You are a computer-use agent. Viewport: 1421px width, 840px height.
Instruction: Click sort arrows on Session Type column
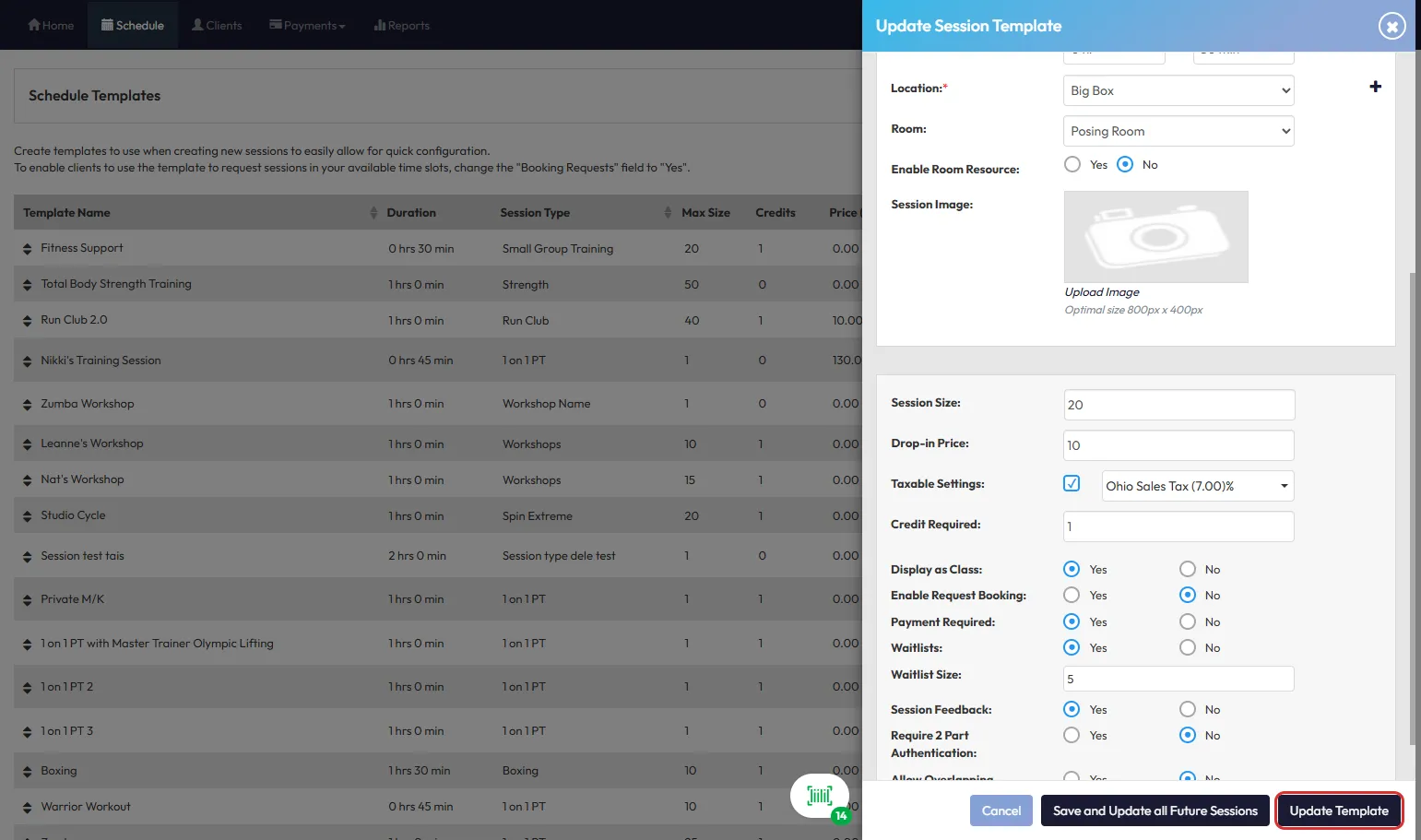coord(668,213)
